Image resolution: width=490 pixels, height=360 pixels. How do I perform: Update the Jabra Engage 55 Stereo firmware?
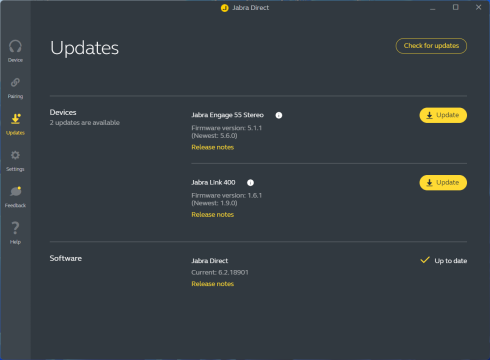point(443,115)
